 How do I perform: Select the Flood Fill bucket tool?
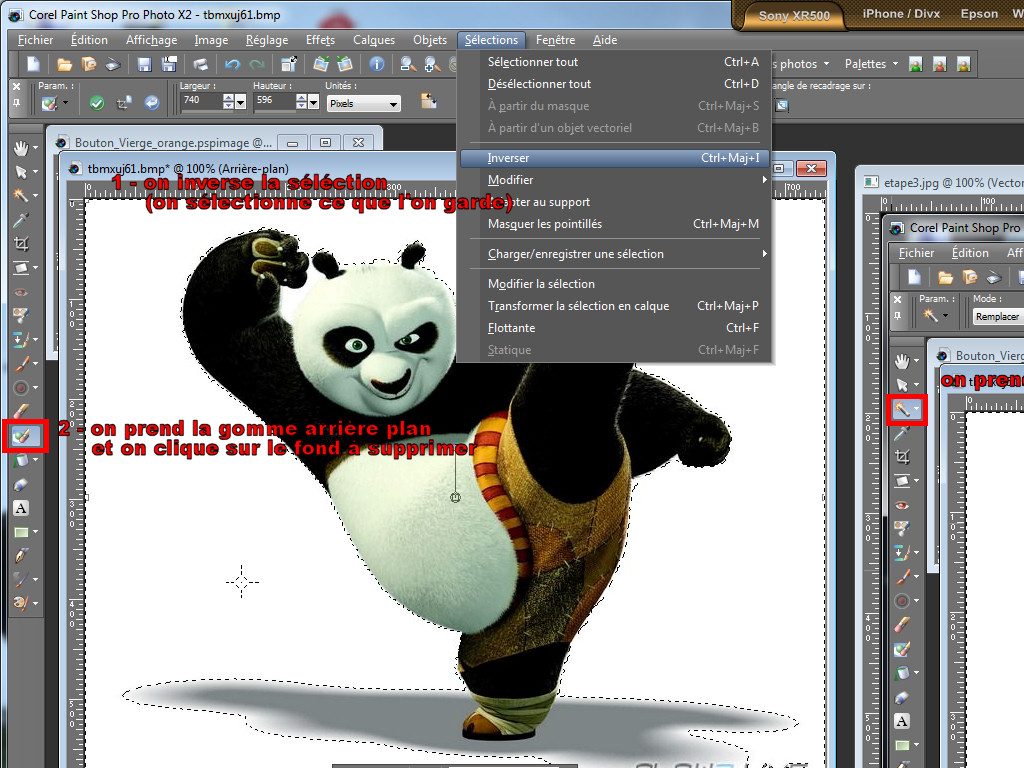click(21, 460)
